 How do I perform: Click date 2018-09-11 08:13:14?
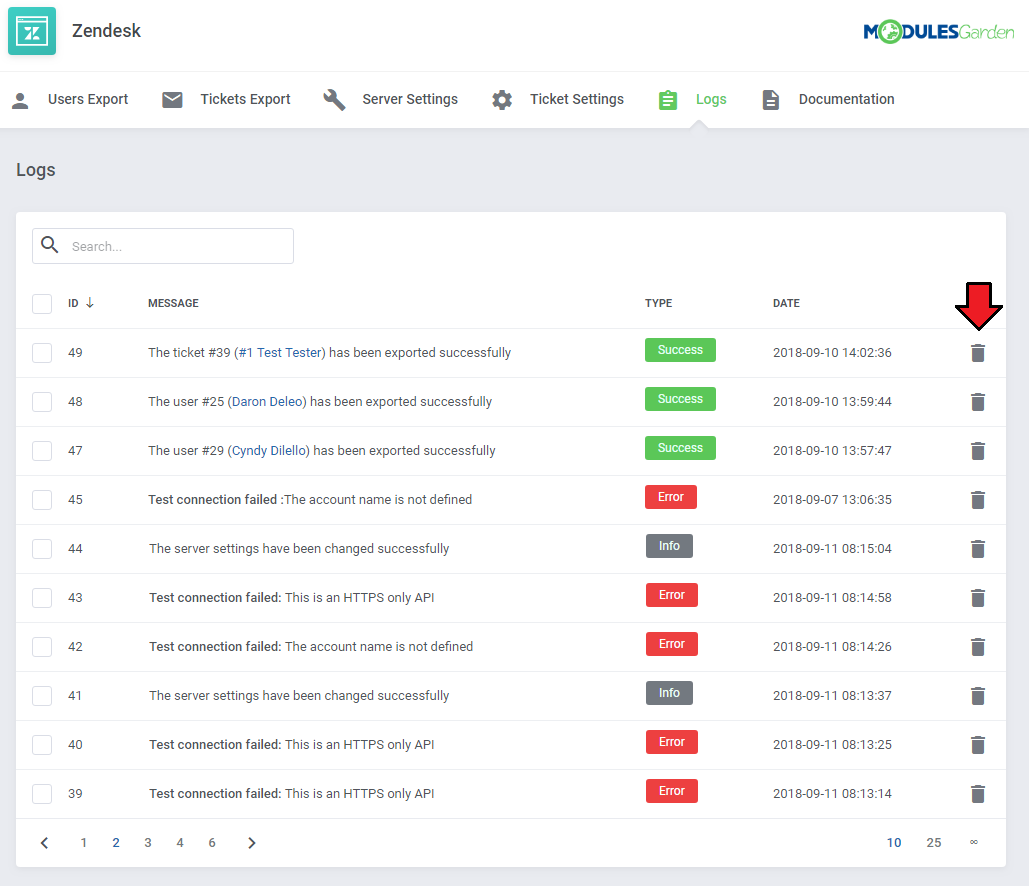(832, 793)
